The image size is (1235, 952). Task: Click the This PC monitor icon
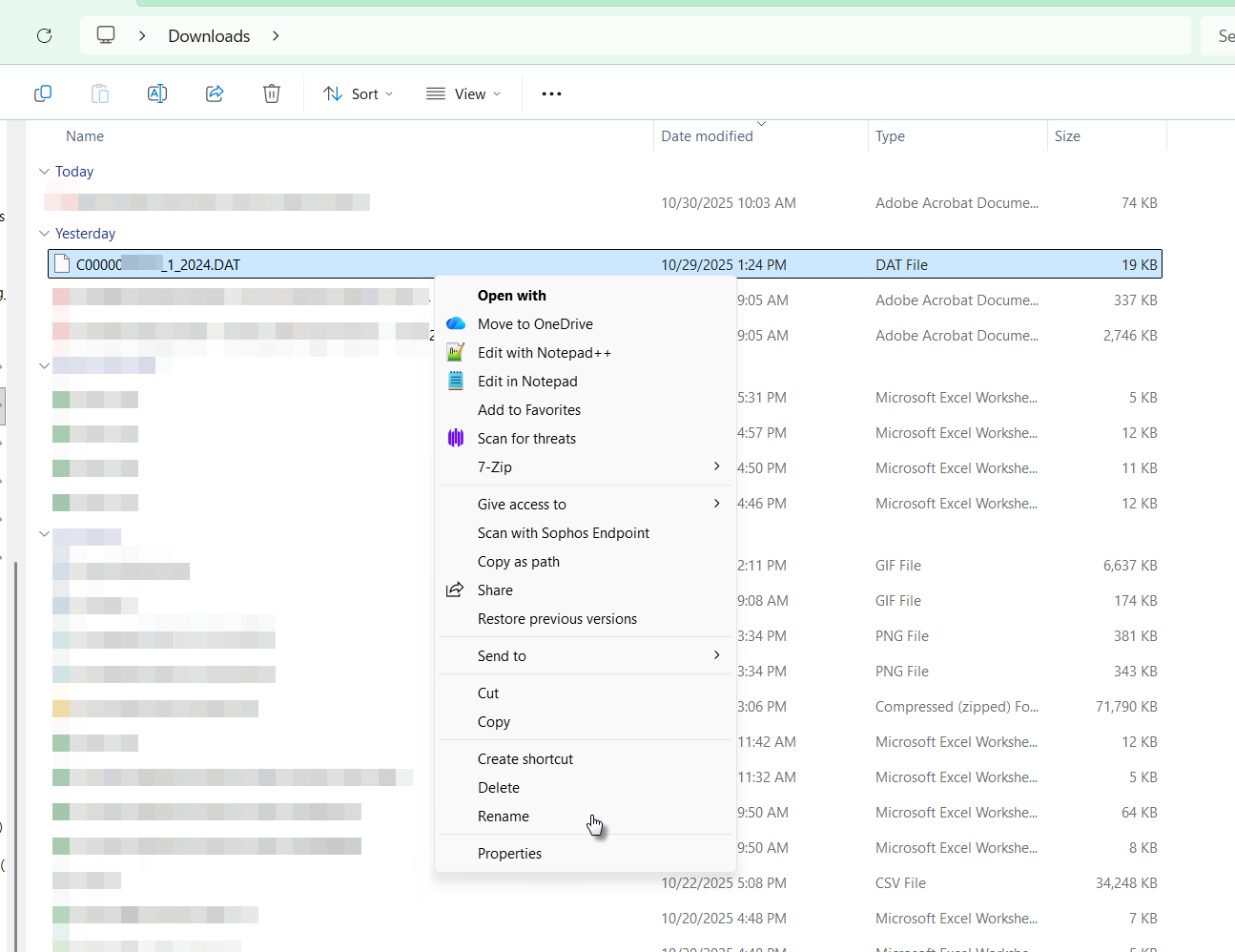click(106, 35)
